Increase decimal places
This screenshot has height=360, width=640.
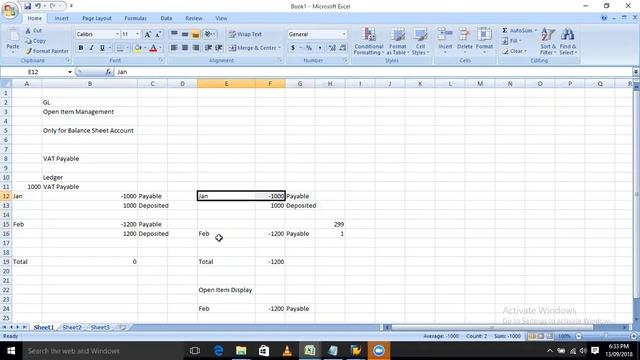click(332, 48)
